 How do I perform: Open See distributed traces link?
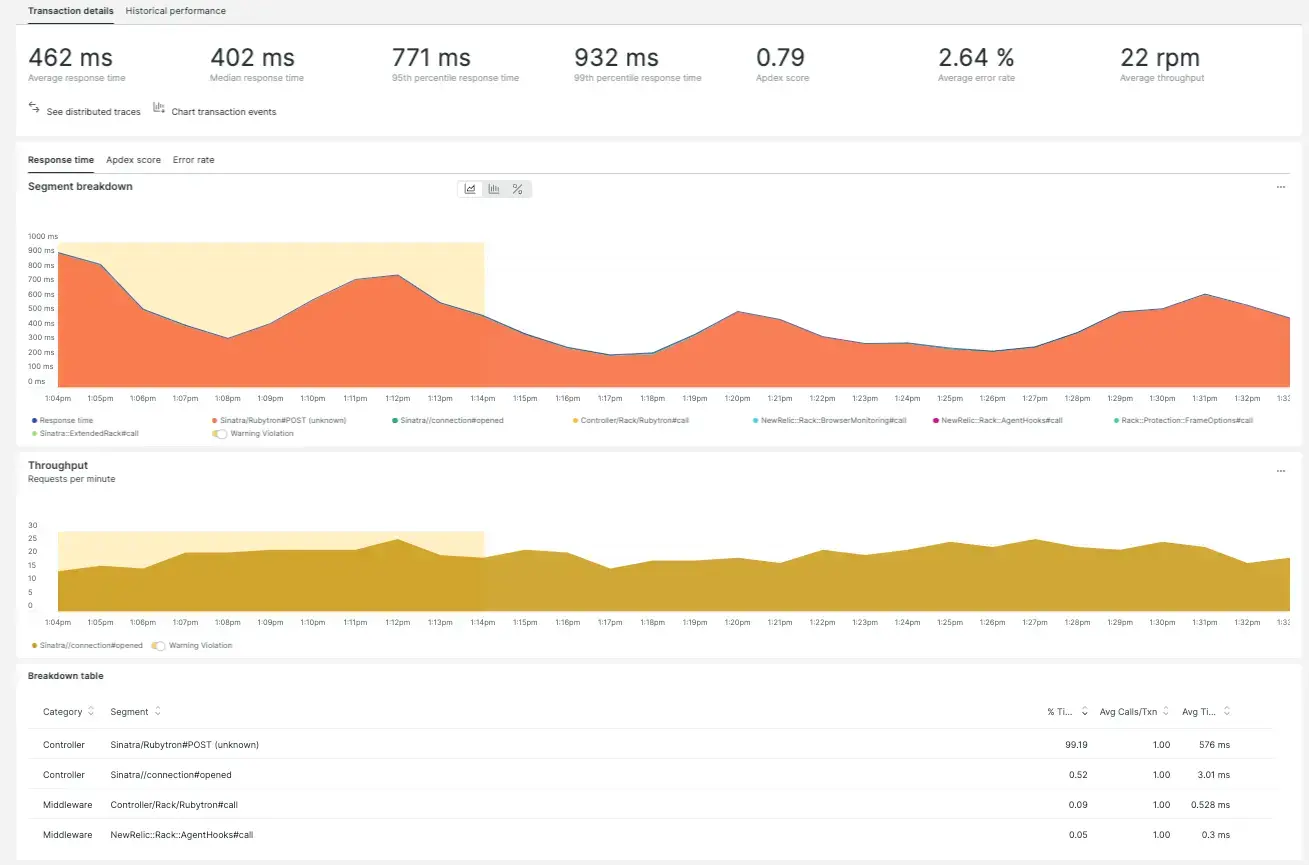click(93, 112)
